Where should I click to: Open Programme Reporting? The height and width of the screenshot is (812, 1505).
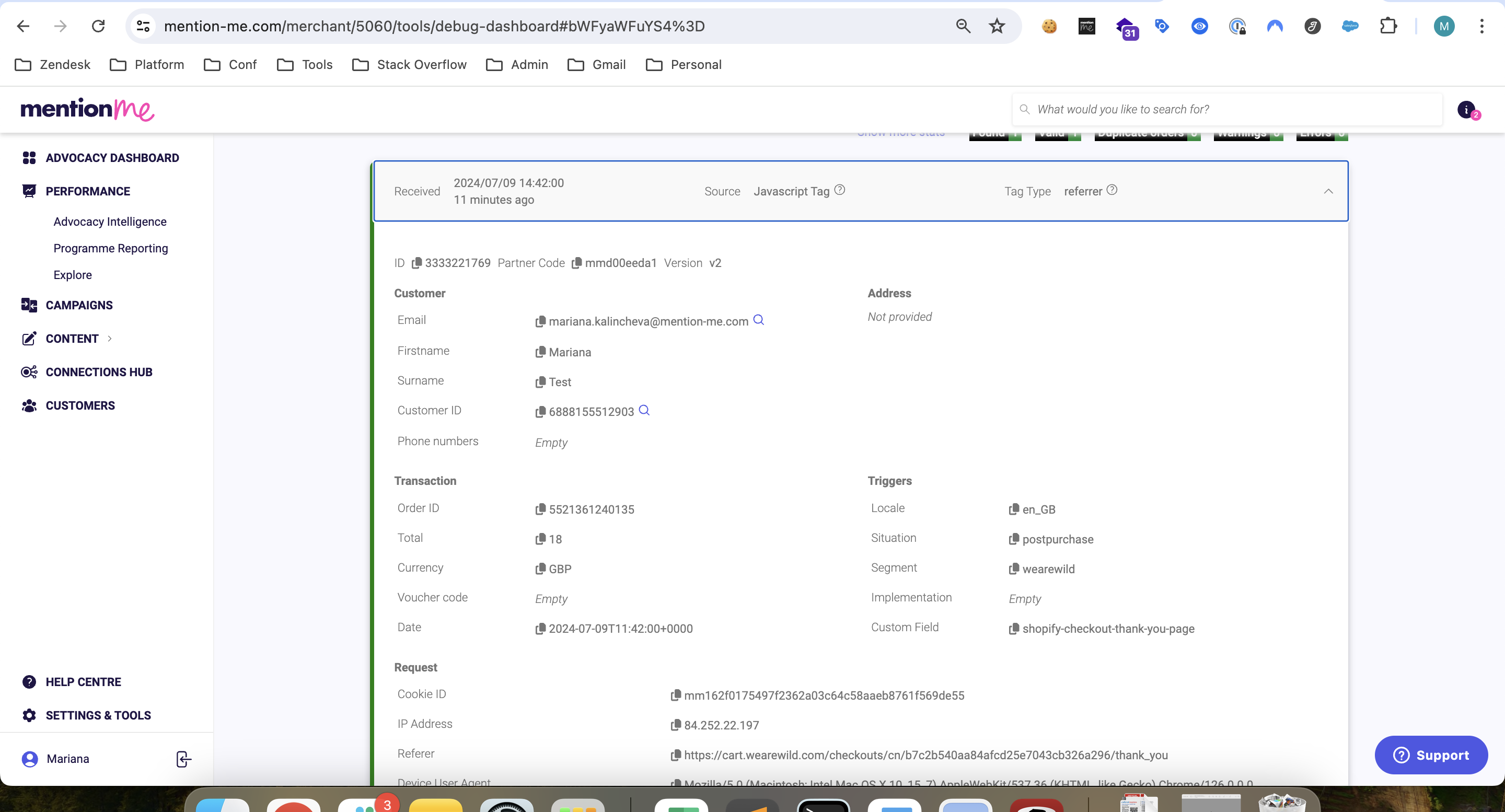coord(110,248)
